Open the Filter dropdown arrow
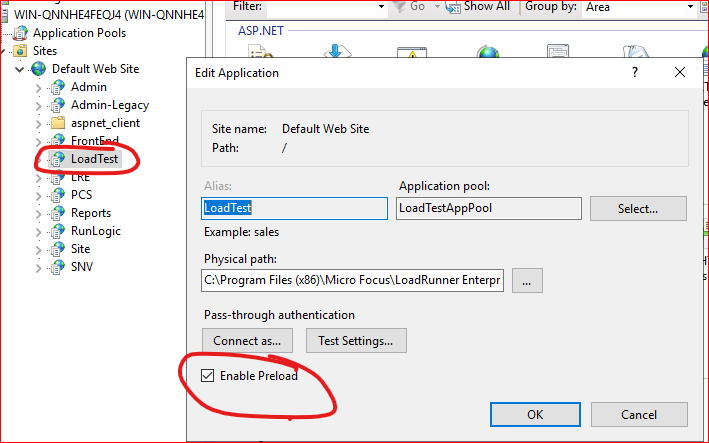 click(x=381, y=6)
